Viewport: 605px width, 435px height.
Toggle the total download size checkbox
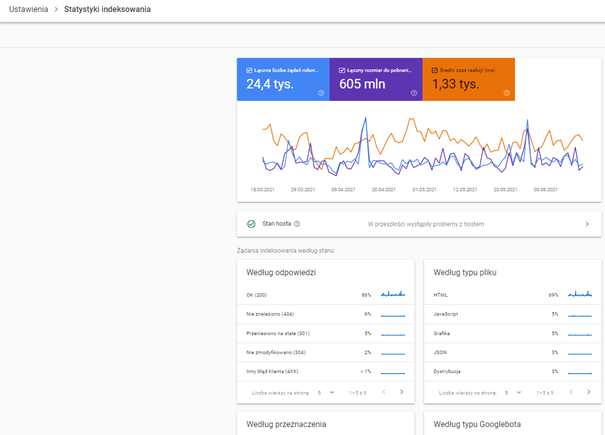tap(342, 70)
